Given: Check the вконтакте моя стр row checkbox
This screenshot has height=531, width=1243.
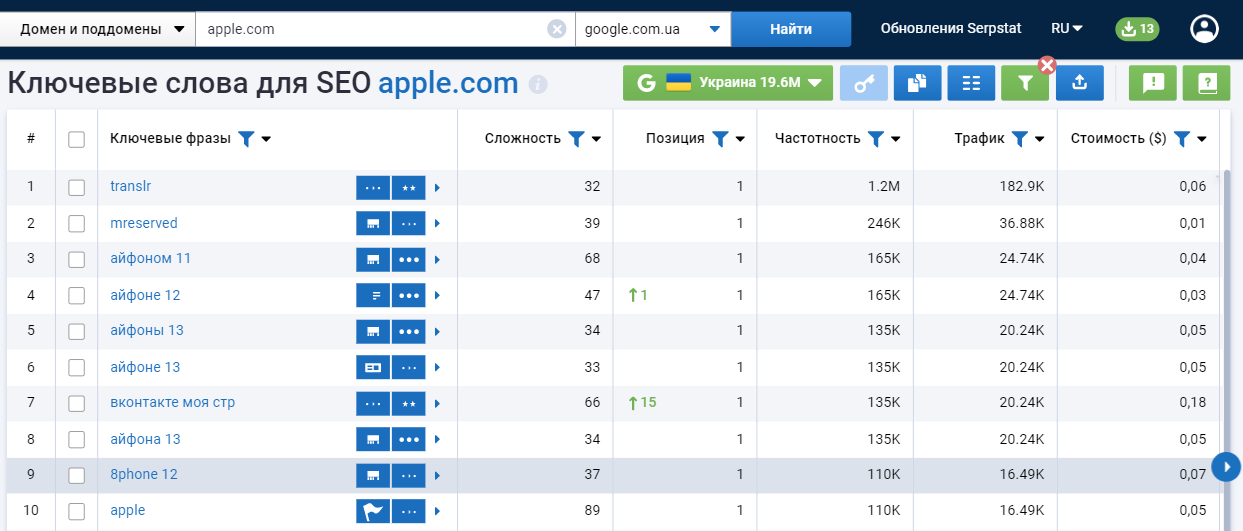Looking at the screenshot, I should pyautogui.click(x=76, y=403).
